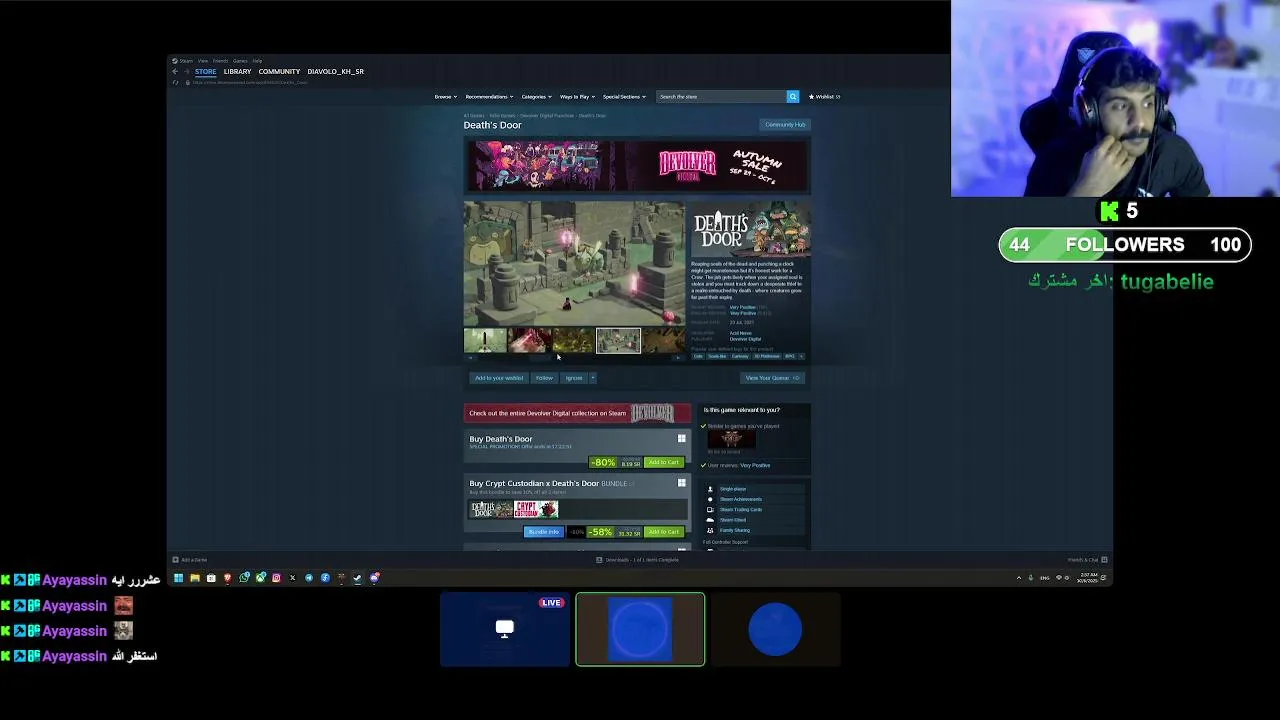Add Crypt Custodian bundle to cart
This screenshot has height=720, width=1280.
click(663, 532)
